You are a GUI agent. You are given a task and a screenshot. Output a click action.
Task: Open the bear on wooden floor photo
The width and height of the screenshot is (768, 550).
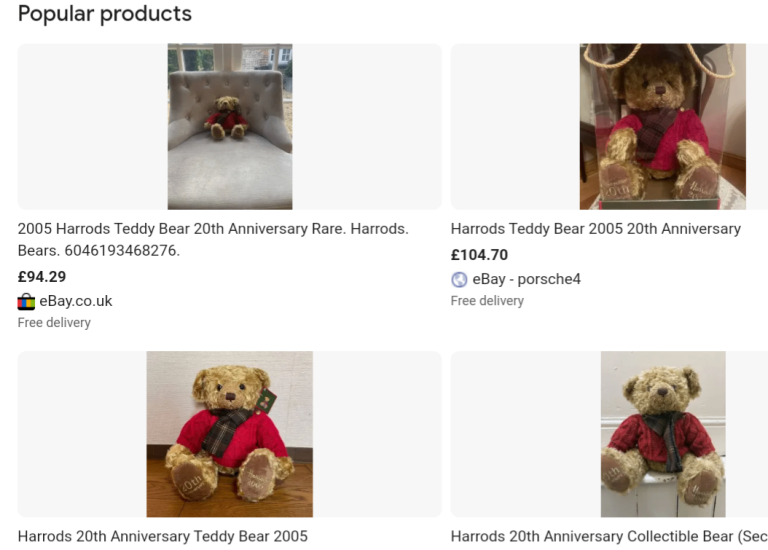[229, 434]
